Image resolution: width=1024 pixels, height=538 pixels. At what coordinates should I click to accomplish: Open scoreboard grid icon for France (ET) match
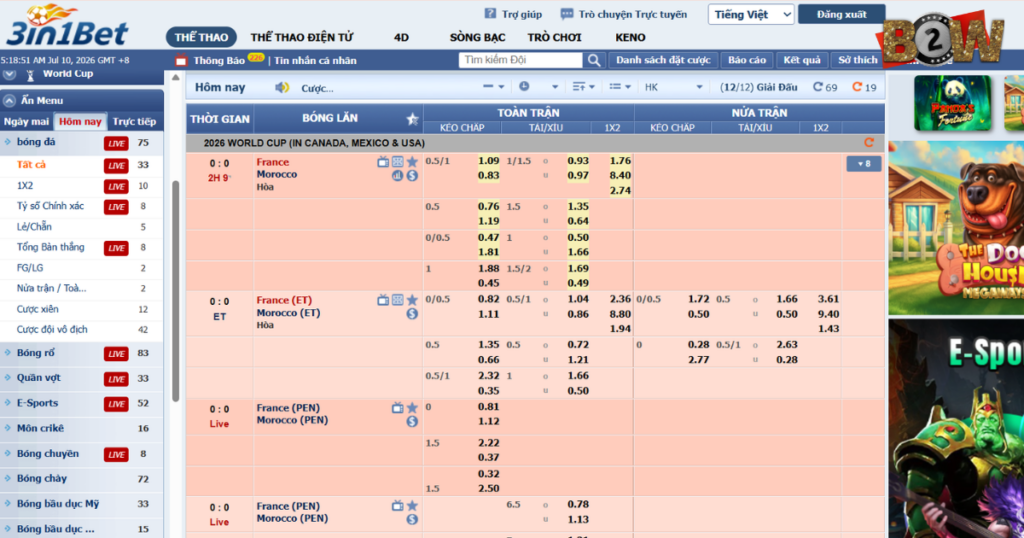click(398, 300)
